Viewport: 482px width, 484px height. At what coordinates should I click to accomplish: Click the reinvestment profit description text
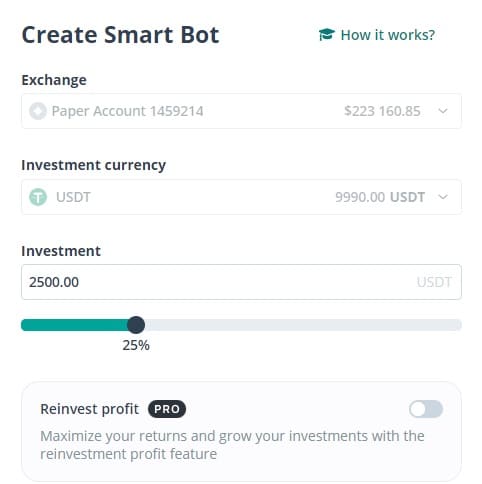[232, 445]
